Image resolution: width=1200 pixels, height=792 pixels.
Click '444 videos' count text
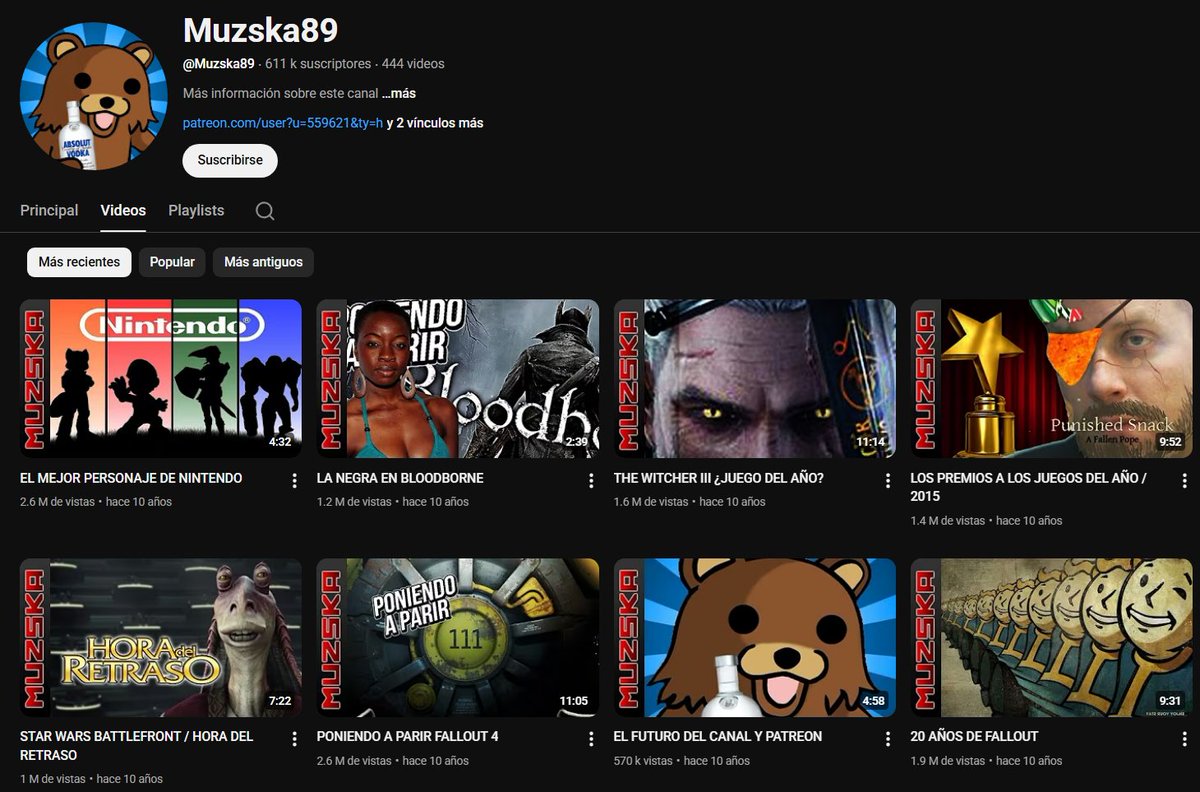(413, 64)
